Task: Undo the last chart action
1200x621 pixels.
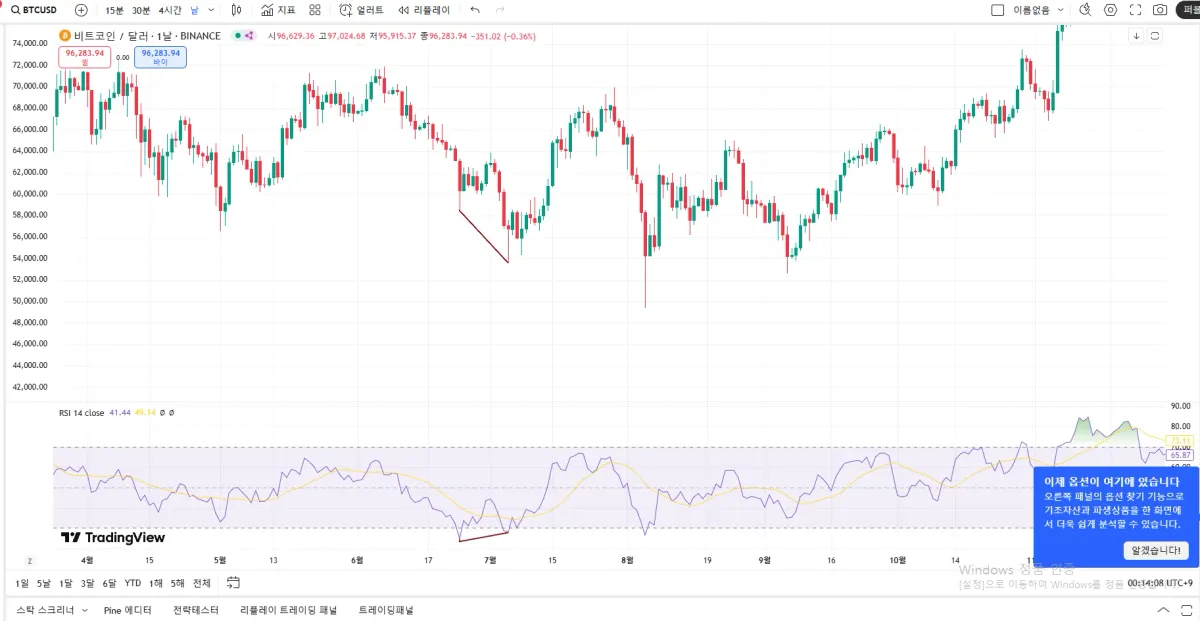Action: 475,10
